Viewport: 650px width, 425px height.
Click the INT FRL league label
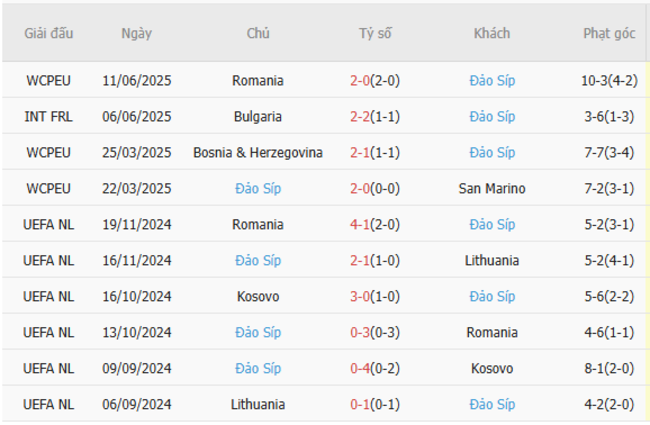pyautogui.click(x=49, y=117)
